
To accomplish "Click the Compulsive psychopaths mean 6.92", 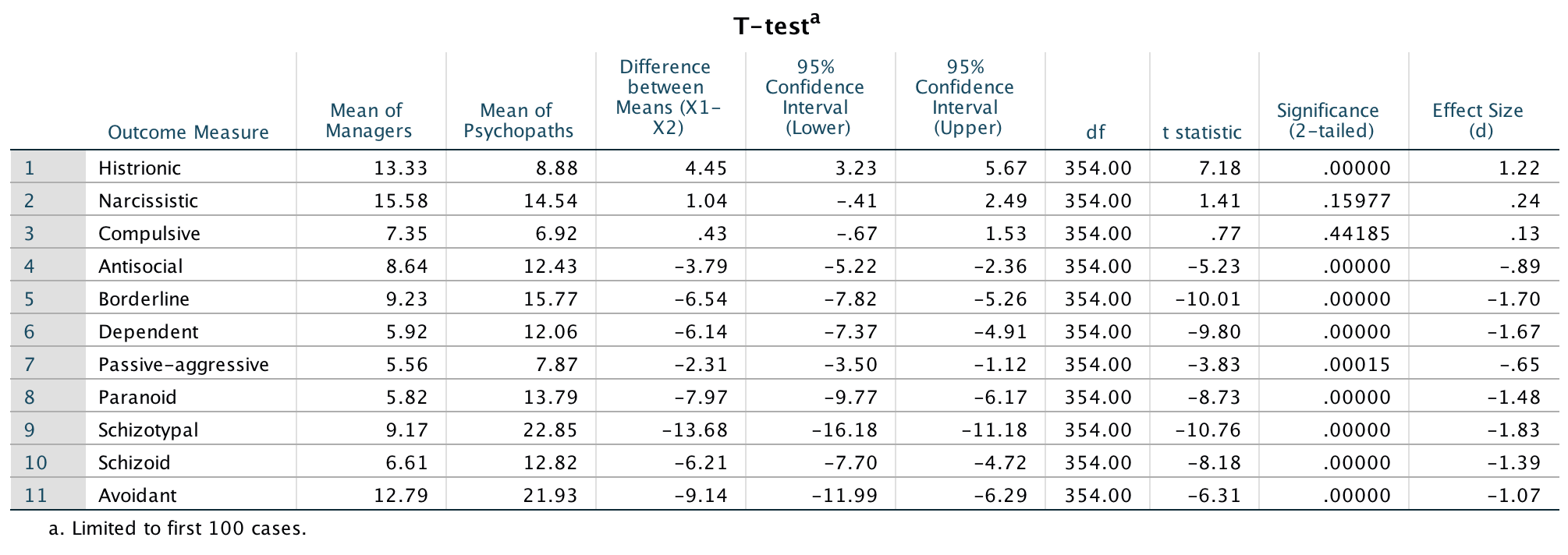I will [x=551, y=233].
